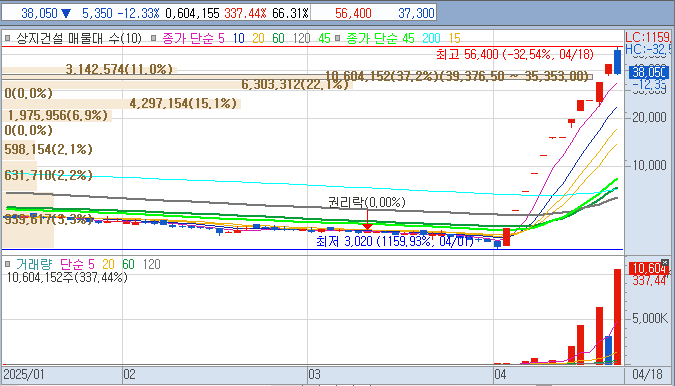Image resolution: width=675 pixels, height=386 pixels.
Task: Click the 2025/01 date on time axis
Action: pos(24,374)
